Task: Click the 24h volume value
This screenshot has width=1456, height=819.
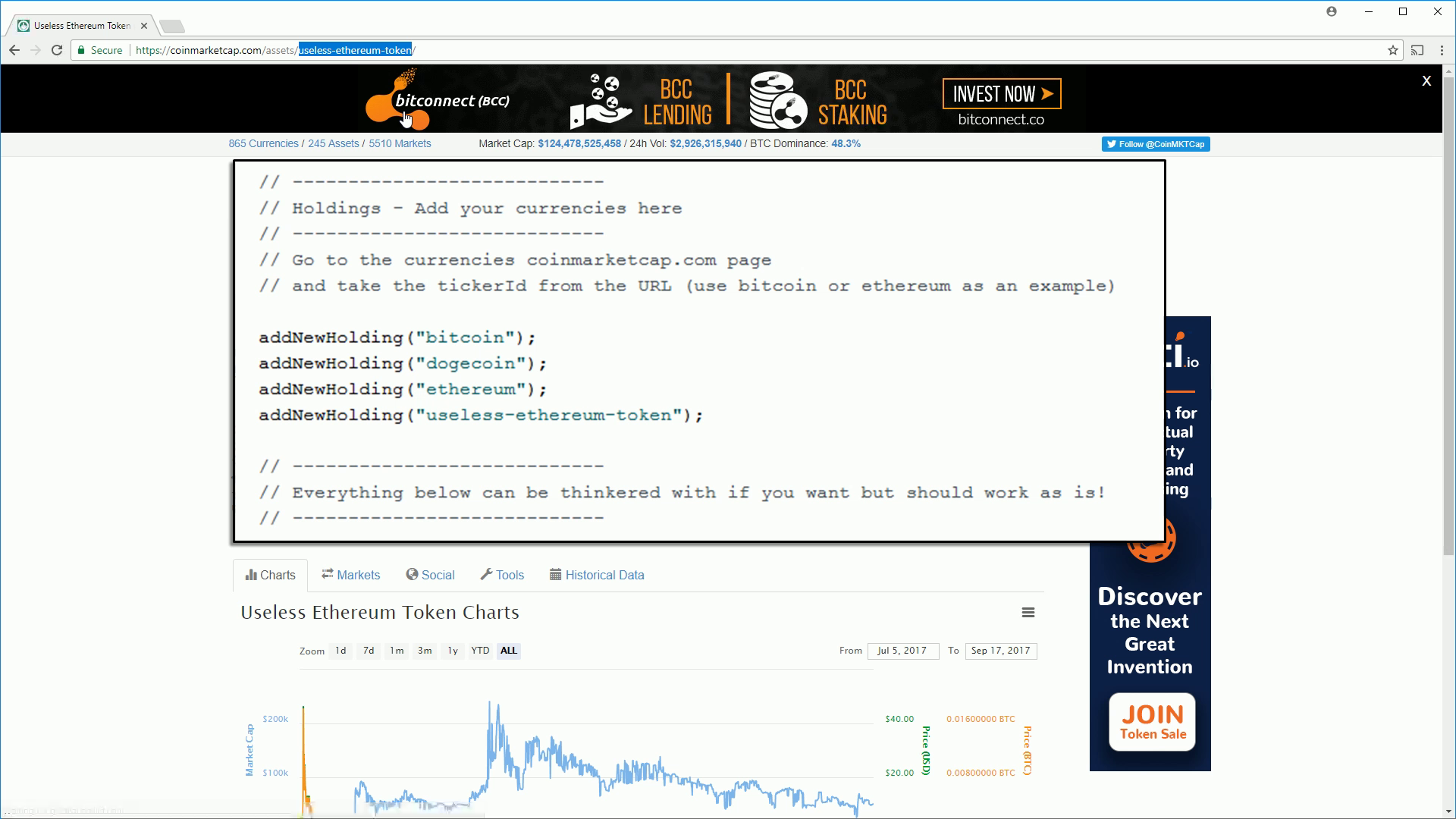Action: pos(705,143)
